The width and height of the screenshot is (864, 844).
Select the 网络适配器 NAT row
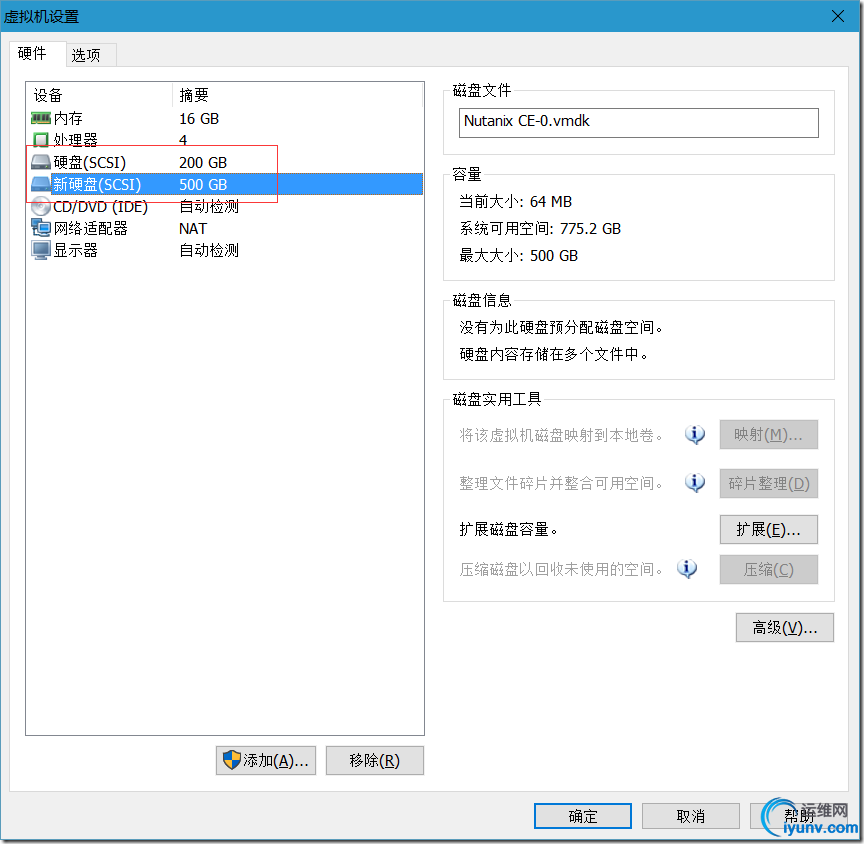pos(225,228)
